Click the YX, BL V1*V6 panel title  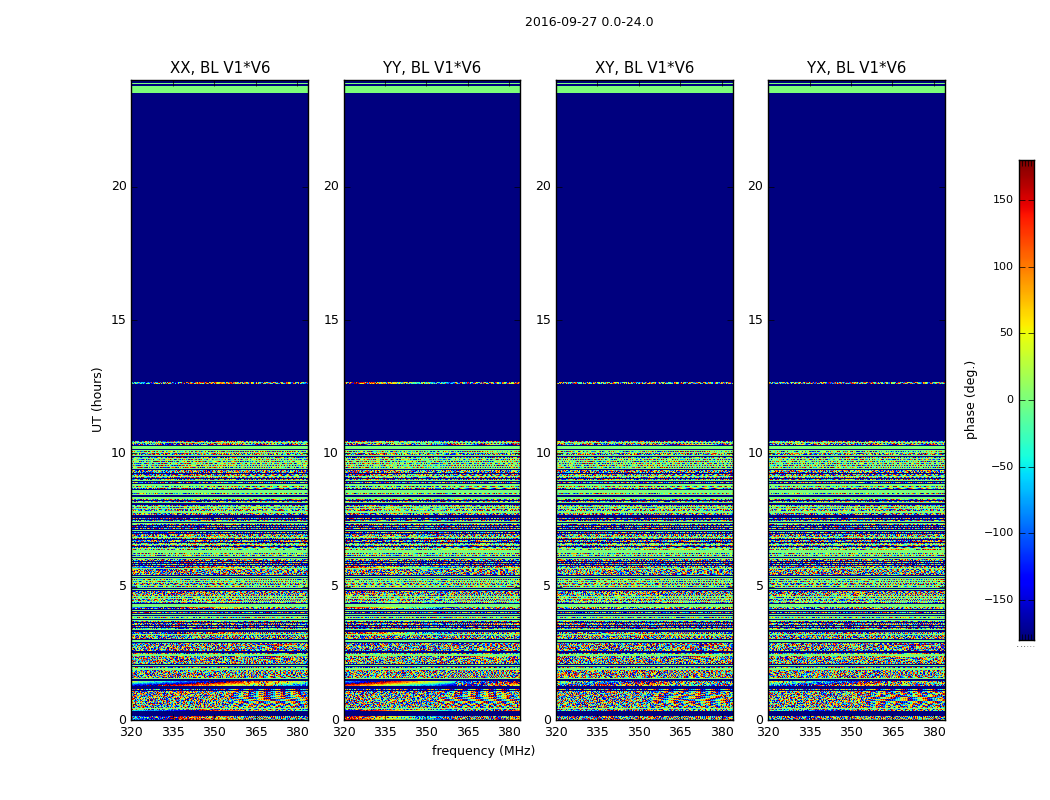pyautogui.click(x=856, y=68)
